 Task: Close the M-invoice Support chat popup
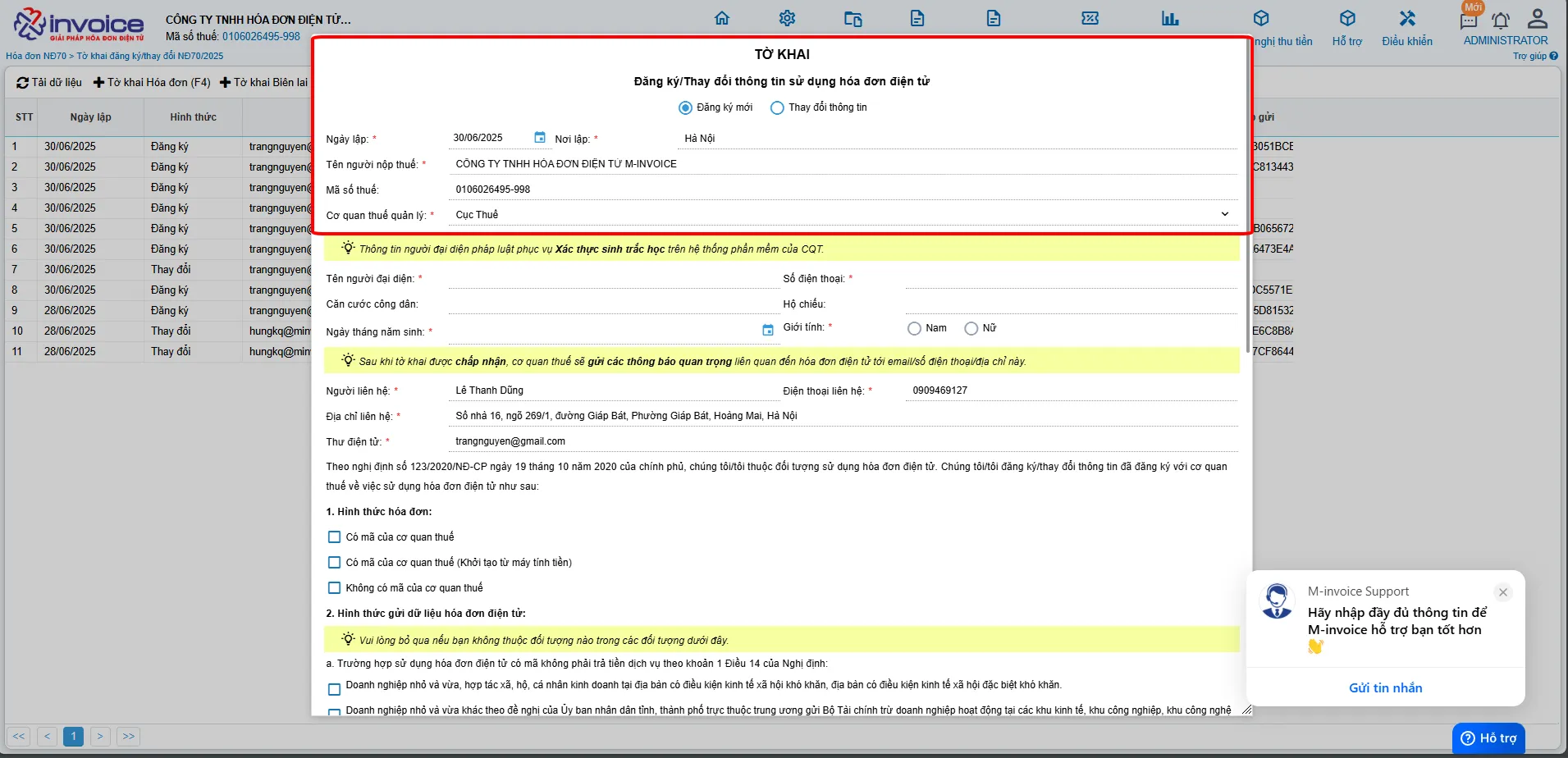1503,592
